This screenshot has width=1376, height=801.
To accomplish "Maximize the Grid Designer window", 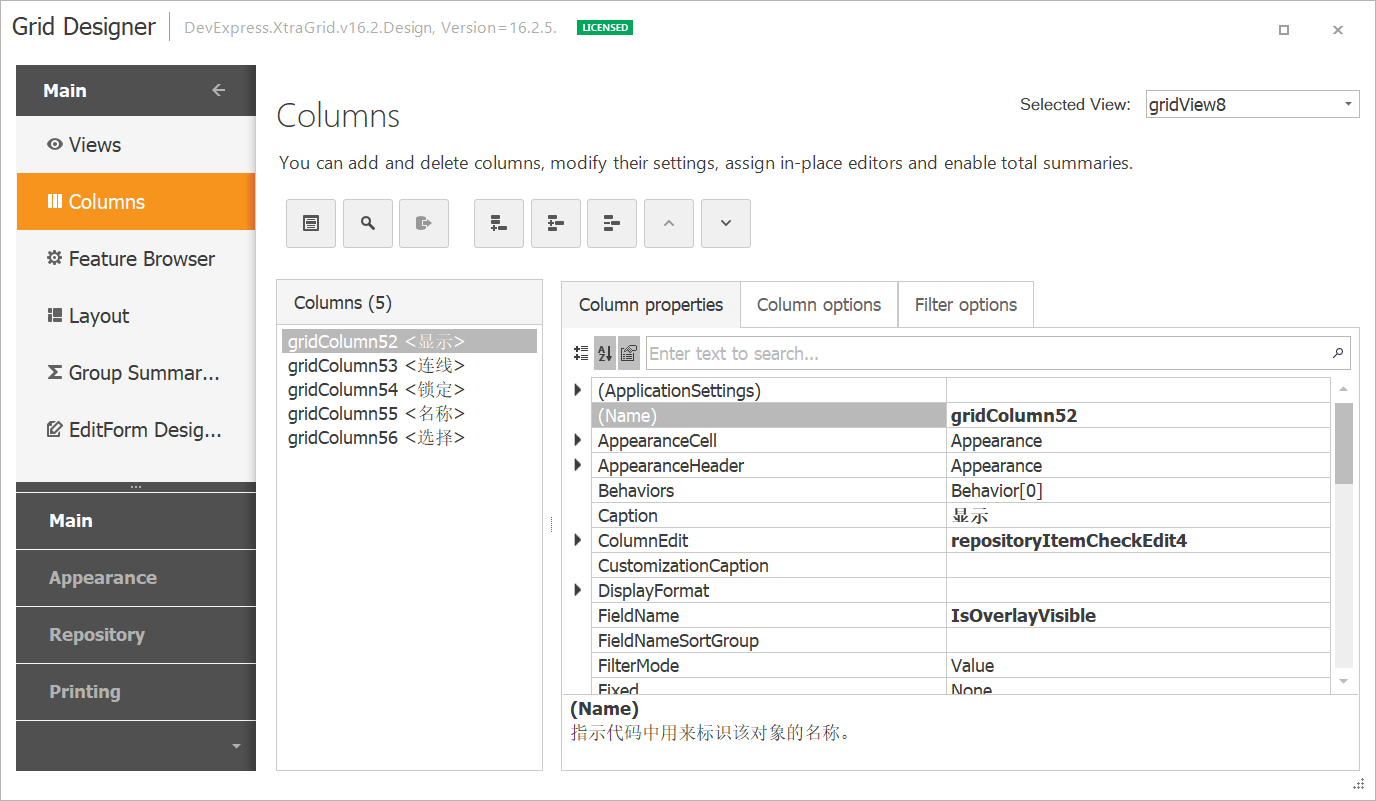I will tap(1284, 30).
